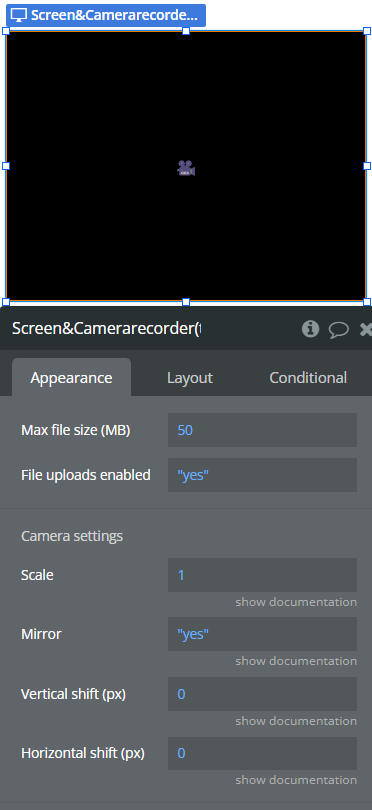This screenshot has width=372, height=810.
Task: Switch to the Layout tab
Action: pos(190,378)
